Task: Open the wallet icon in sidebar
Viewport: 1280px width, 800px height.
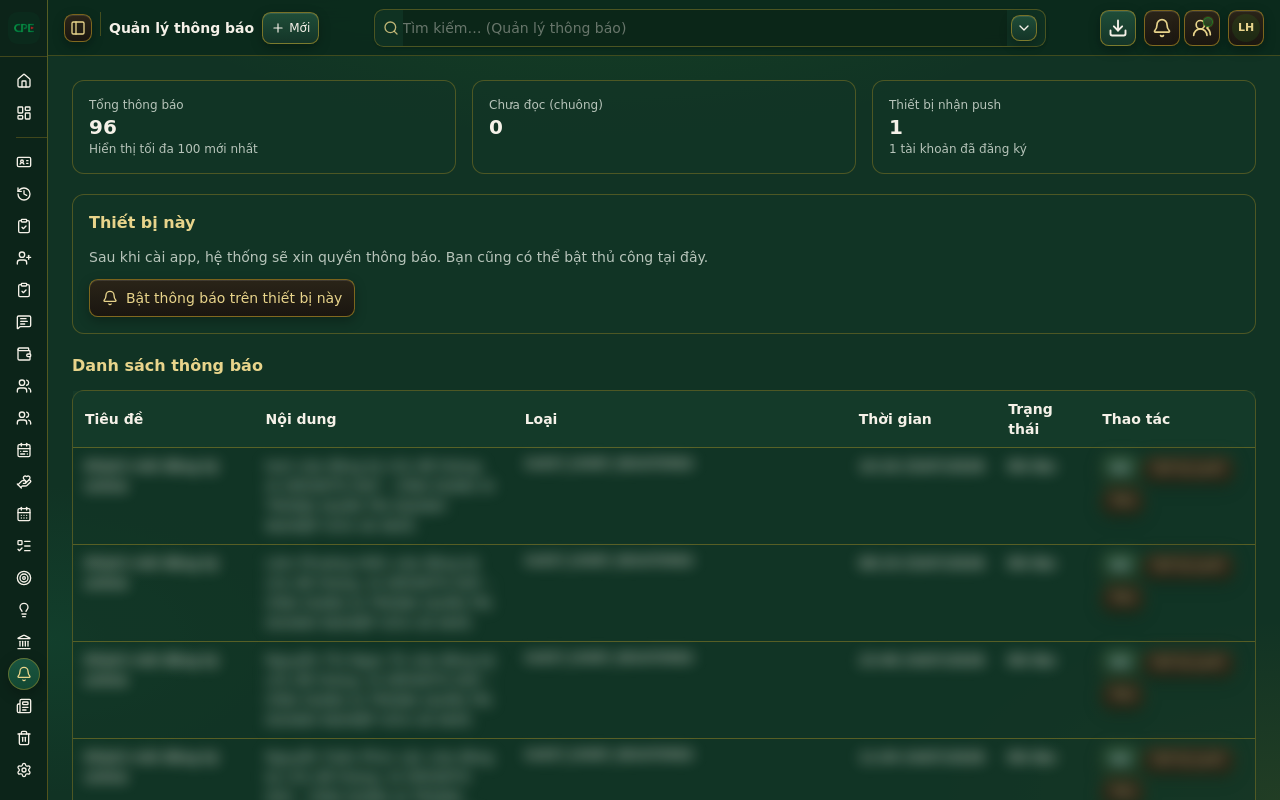Action: [24, 354]
